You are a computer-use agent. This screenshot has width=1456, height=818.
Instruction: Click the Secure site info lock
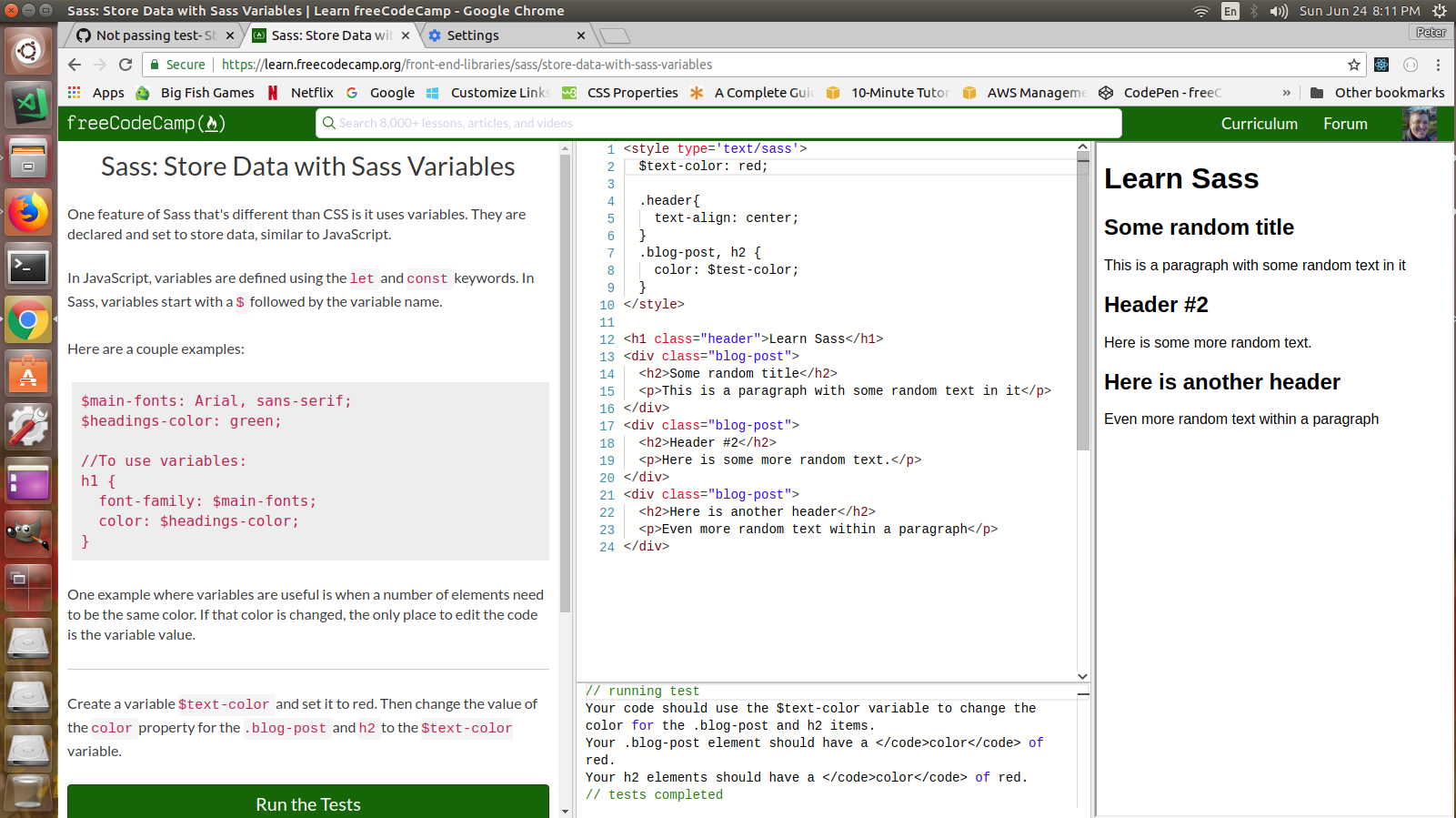(x=177, y=65)
